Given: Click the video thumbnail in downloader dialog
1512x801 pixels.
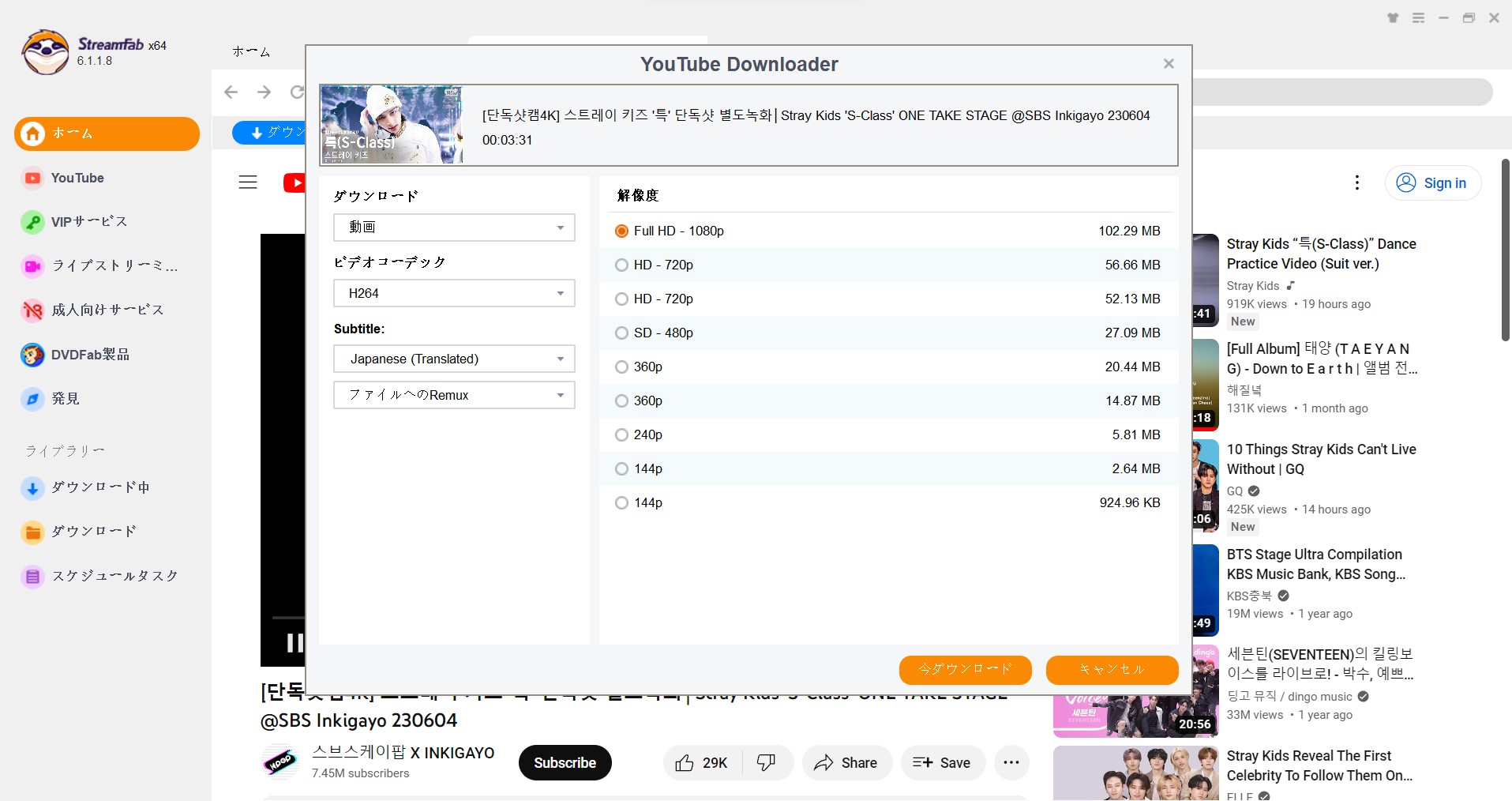Looking at the screenshot, I should point(392,125).
